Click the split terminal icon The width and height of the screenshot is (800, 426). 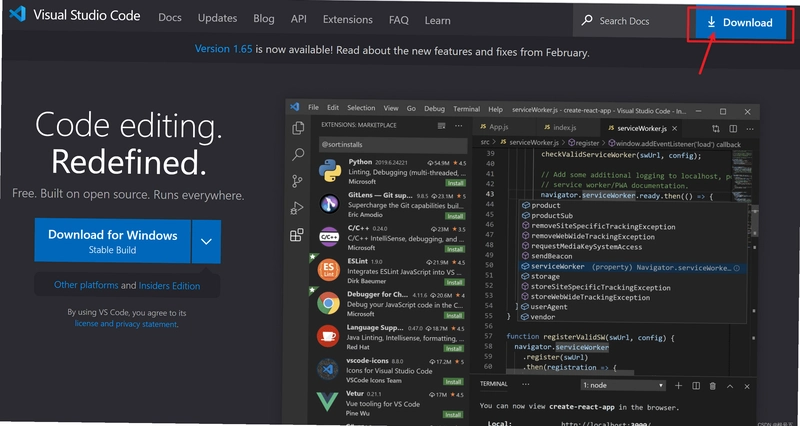[696, 386]
